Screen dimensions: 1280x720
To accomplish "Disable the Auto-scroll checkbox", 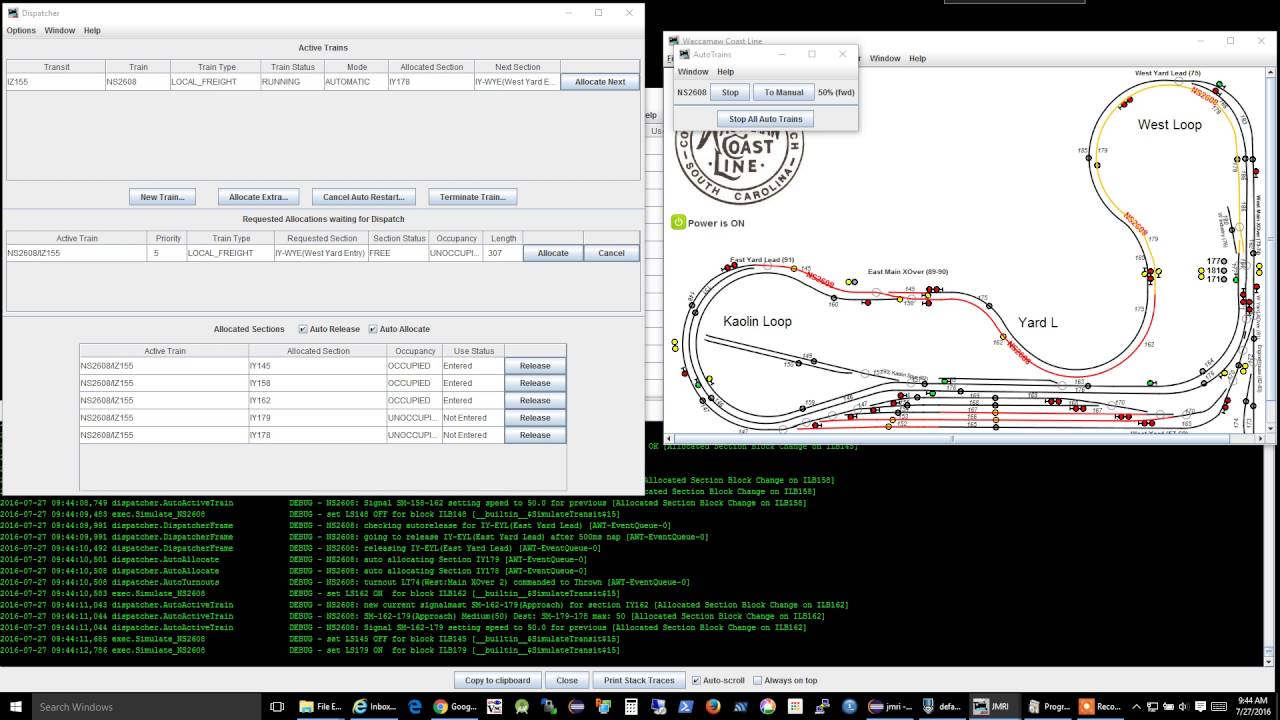I will click(x=696, y=680).
